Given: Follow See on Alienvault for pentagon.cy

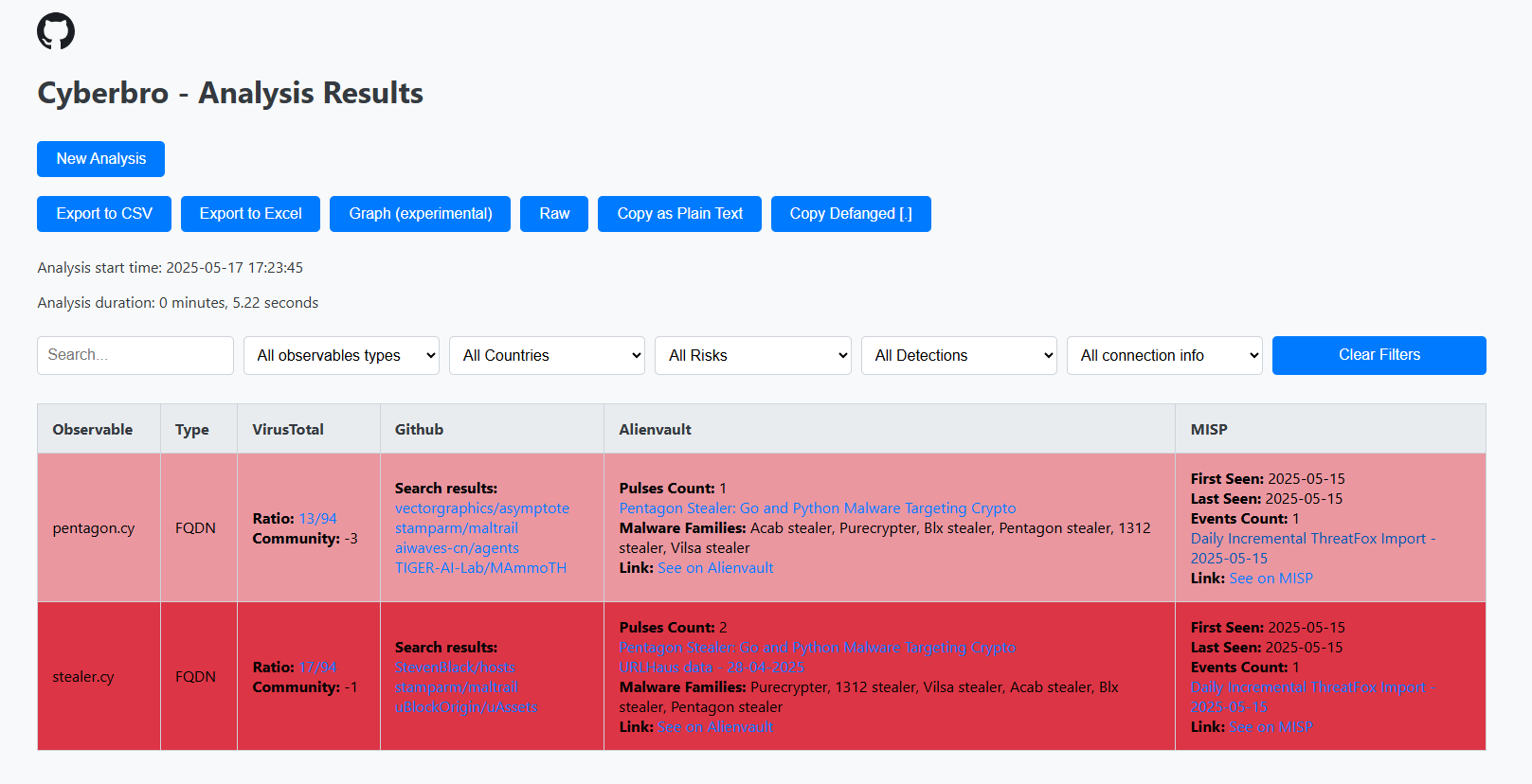Looking at the screenshot, I should (715, 568).
